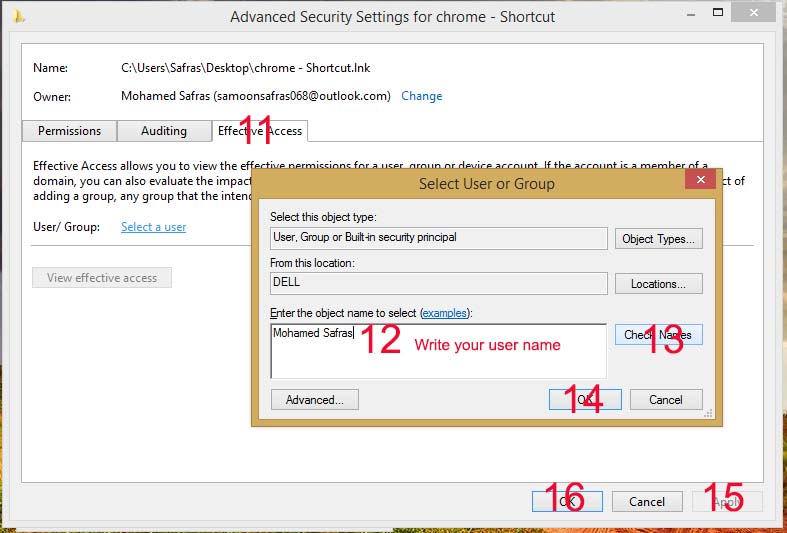Maximize the Advanced Security Settings window
787x533 pixels.
(717, 13)
